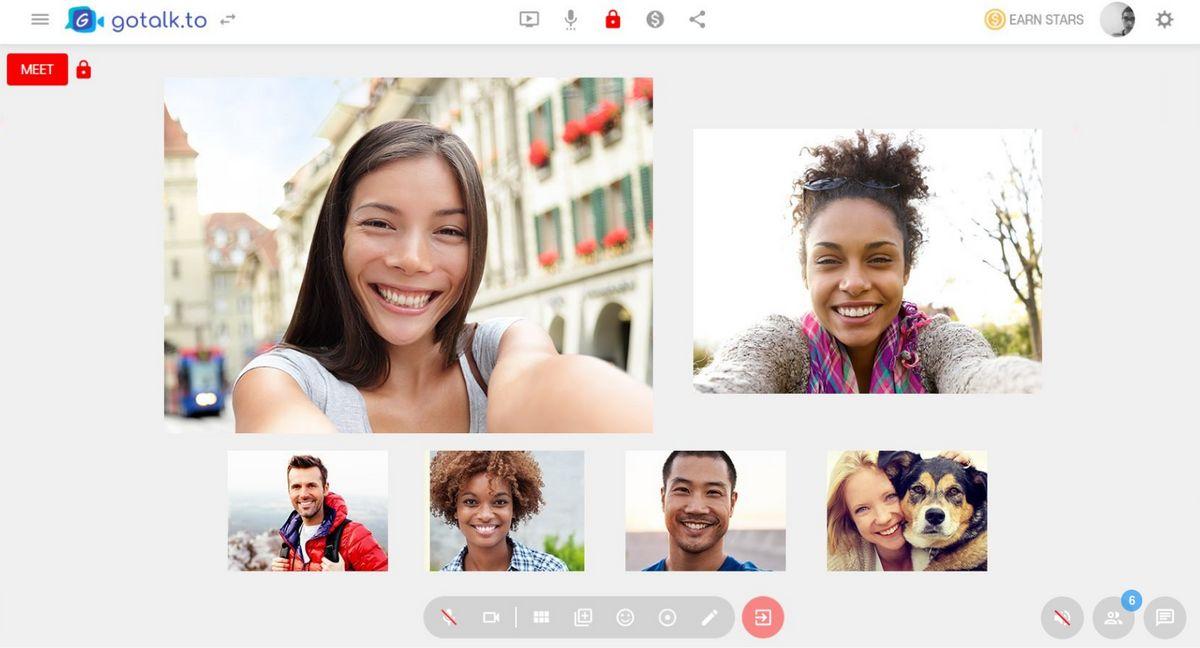Leave the meeting with the exit button
The image size is (1200, 648).
coord(763,617)
